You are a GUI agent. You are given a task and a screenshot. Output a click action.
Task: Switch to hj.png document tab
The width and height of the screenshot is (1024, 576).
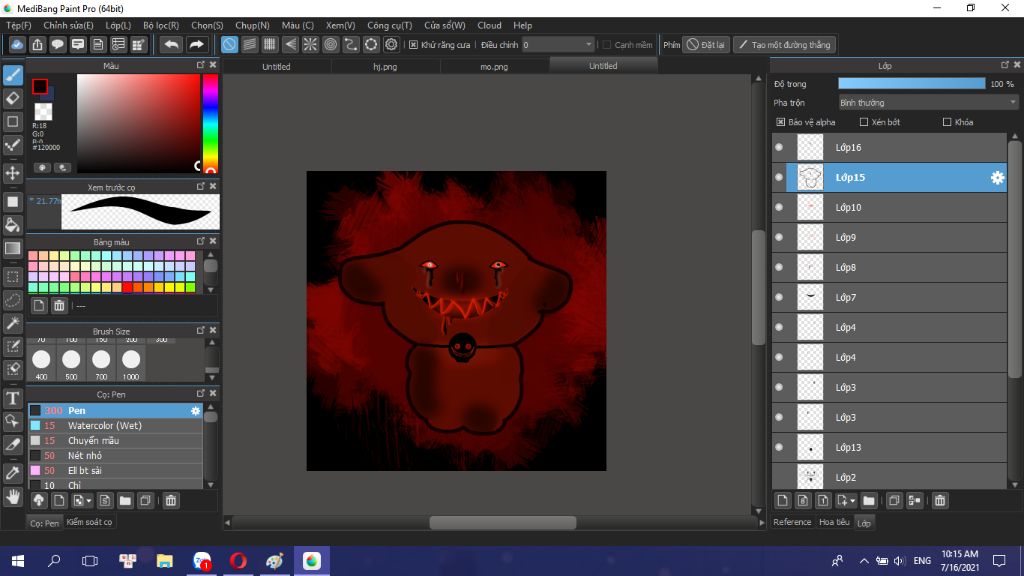click(385, 67)
